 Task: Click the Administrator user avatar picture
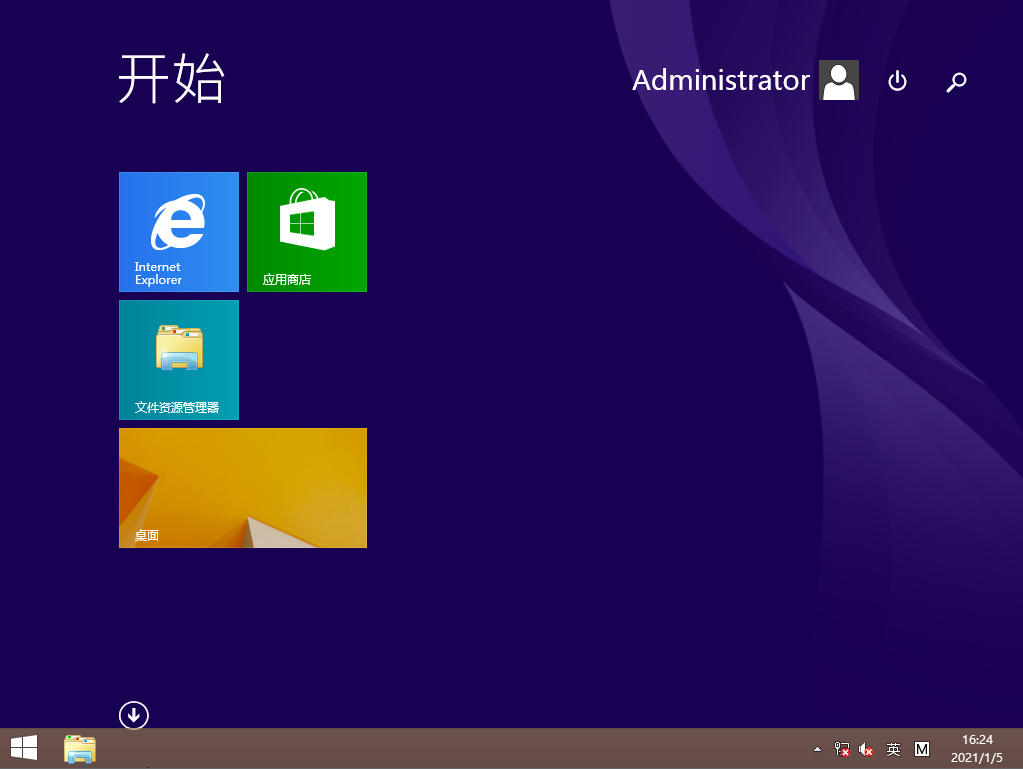pos(838,80)
